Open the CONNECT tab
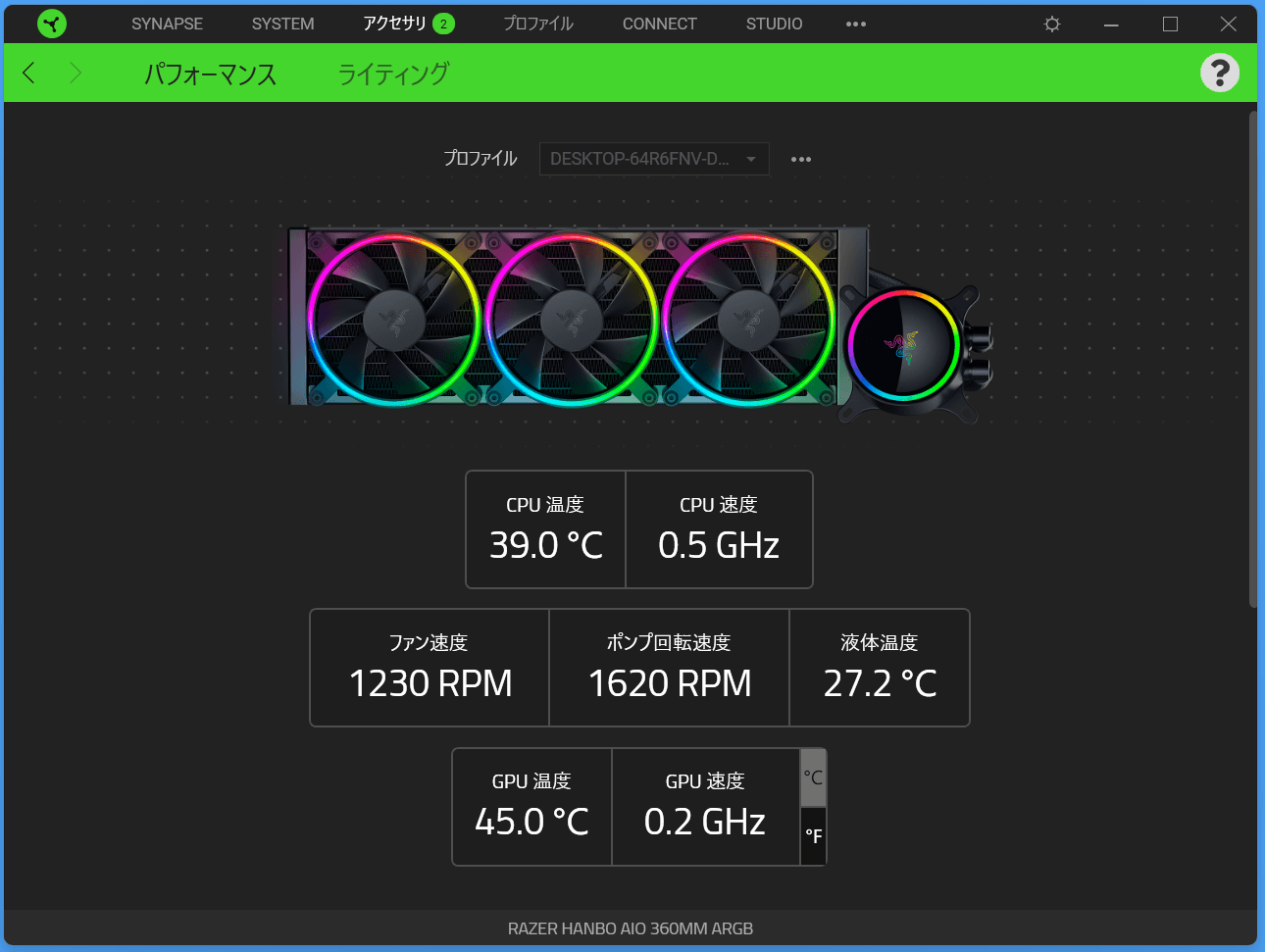Screen dimensions: 1265x952 [660, 24]
